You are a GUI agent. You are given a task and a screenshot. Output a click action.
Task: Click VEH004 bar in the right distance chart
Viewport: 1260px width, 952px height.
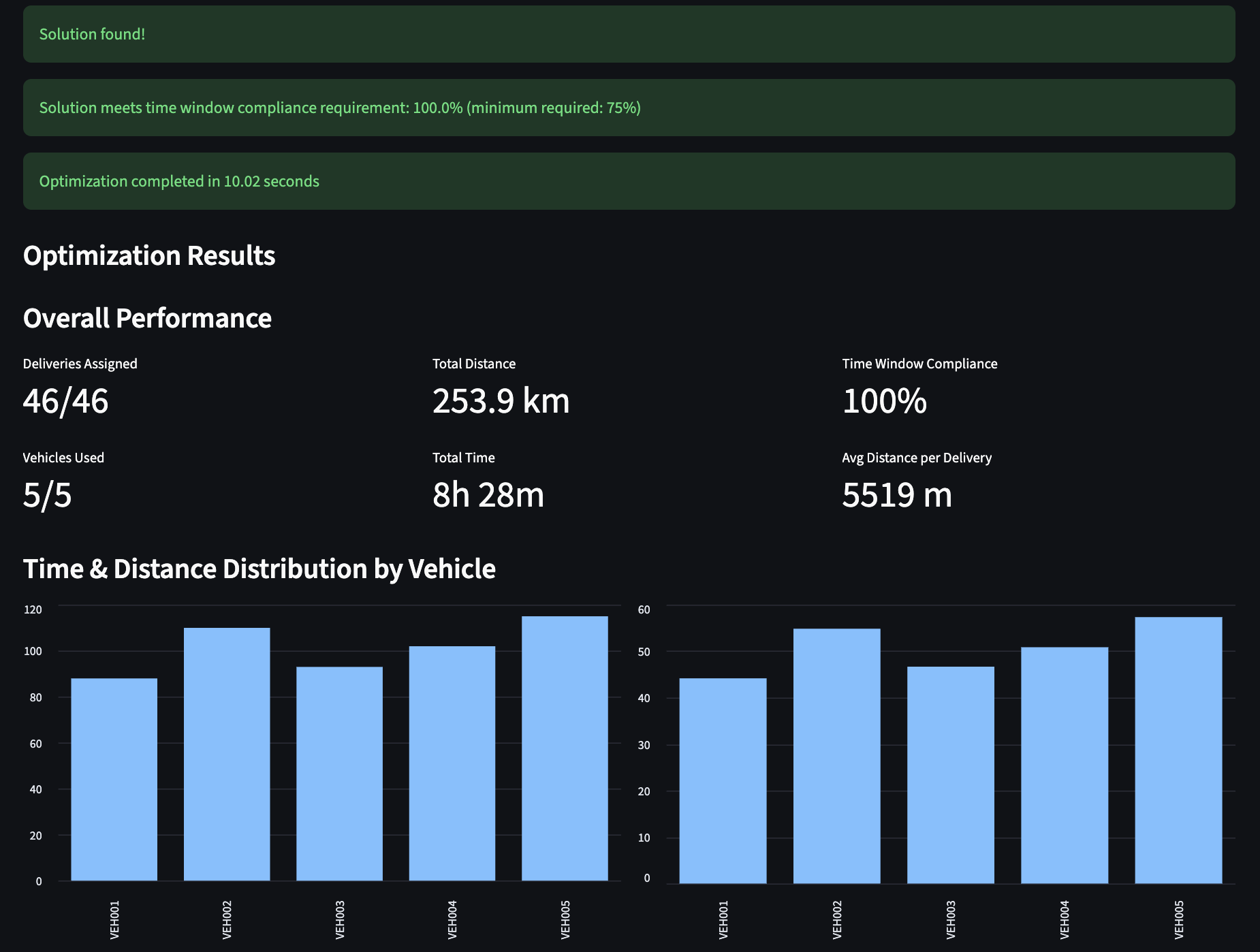tap(1065, 765)
